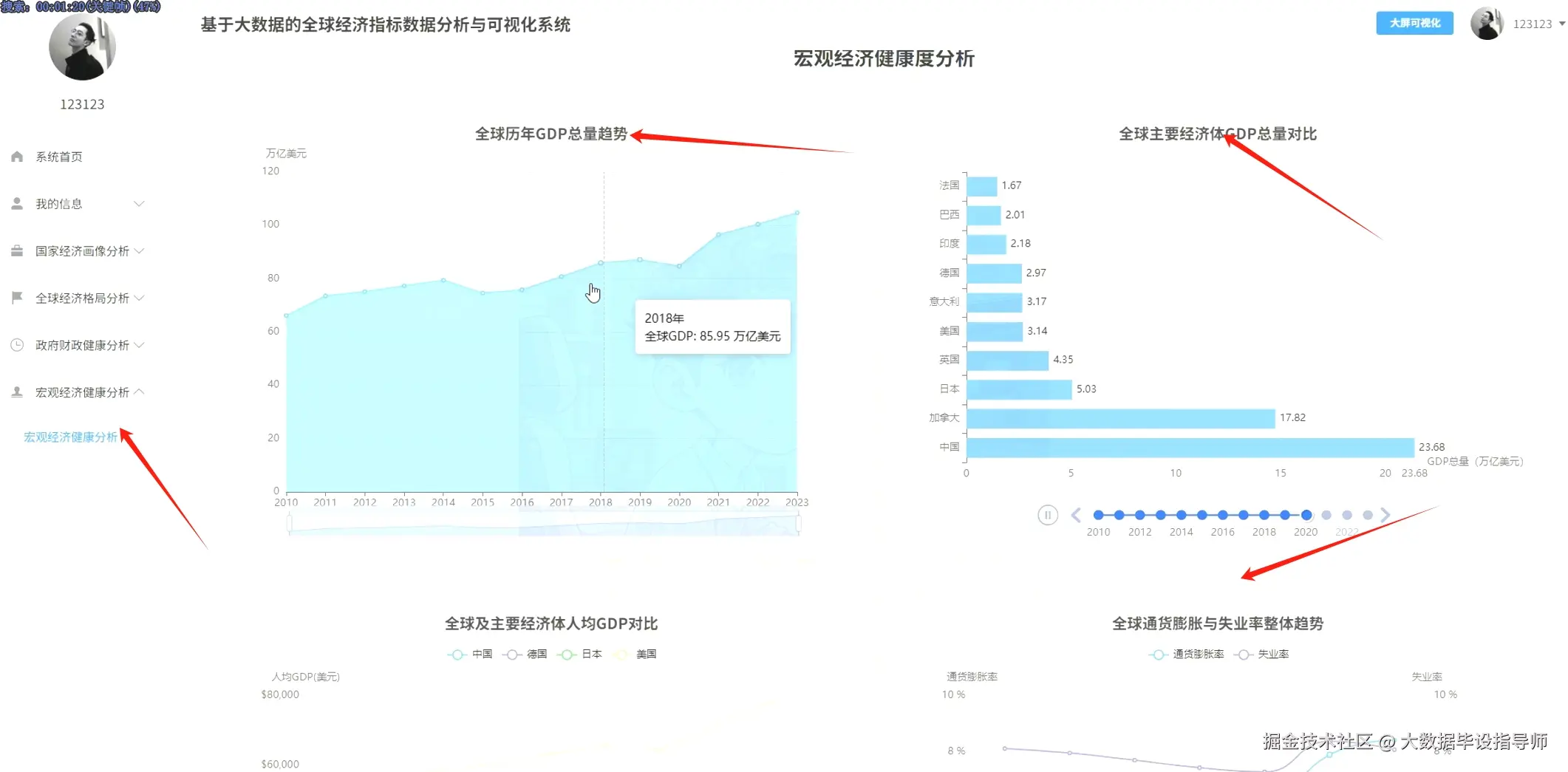Click the briefcase icon for 国家经济画像分析
The image size is (1568, 772).
[x=16, y=250]
